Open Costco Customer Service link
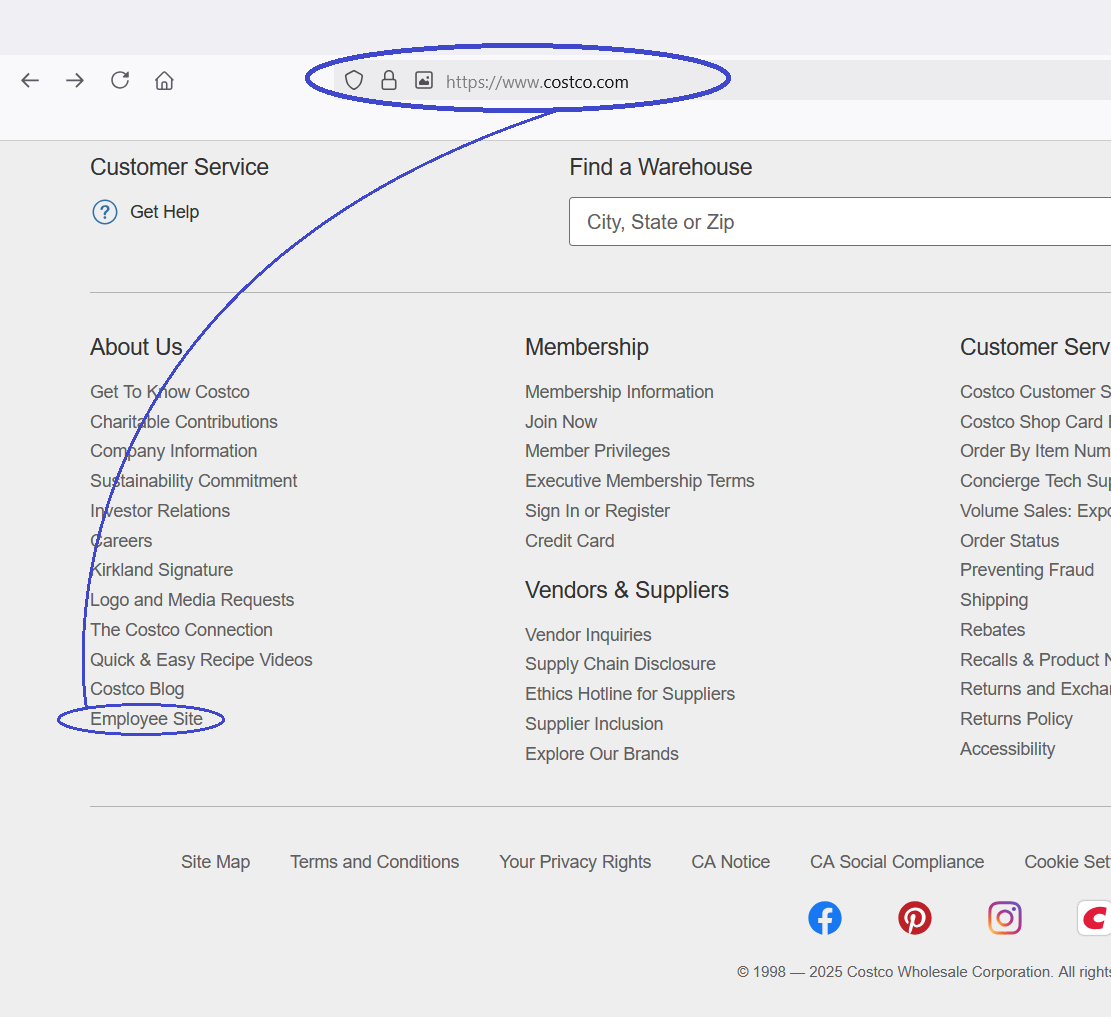Viewport: 1111px width, 1017px height. coord(1035,392)
